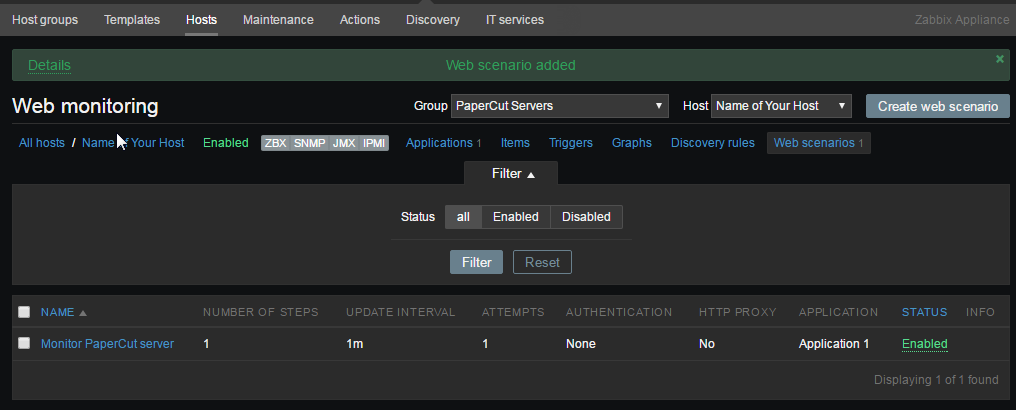Click Create web scenario button

(x=938, y=106)
